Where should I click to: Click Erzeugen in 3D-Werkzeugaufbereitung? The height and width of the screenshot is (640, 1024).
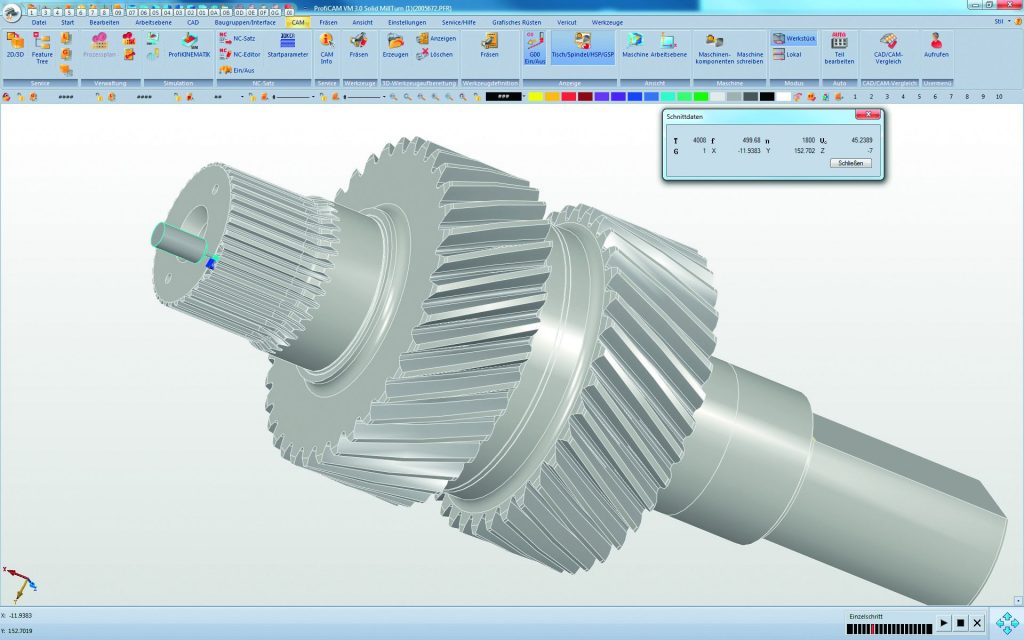pyautogui.click(x=395, y=46)
